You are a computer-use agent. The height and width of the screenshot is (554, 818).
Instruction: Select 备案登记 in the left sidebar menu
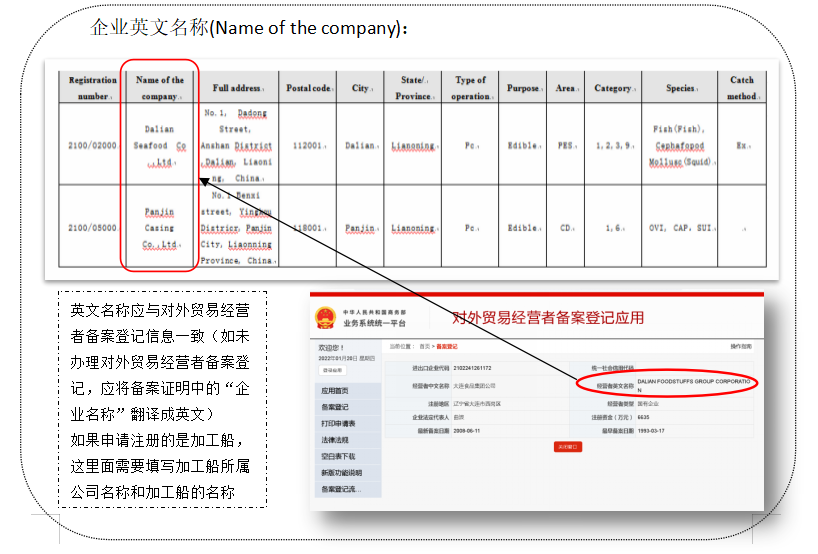(x=335, y=407)
